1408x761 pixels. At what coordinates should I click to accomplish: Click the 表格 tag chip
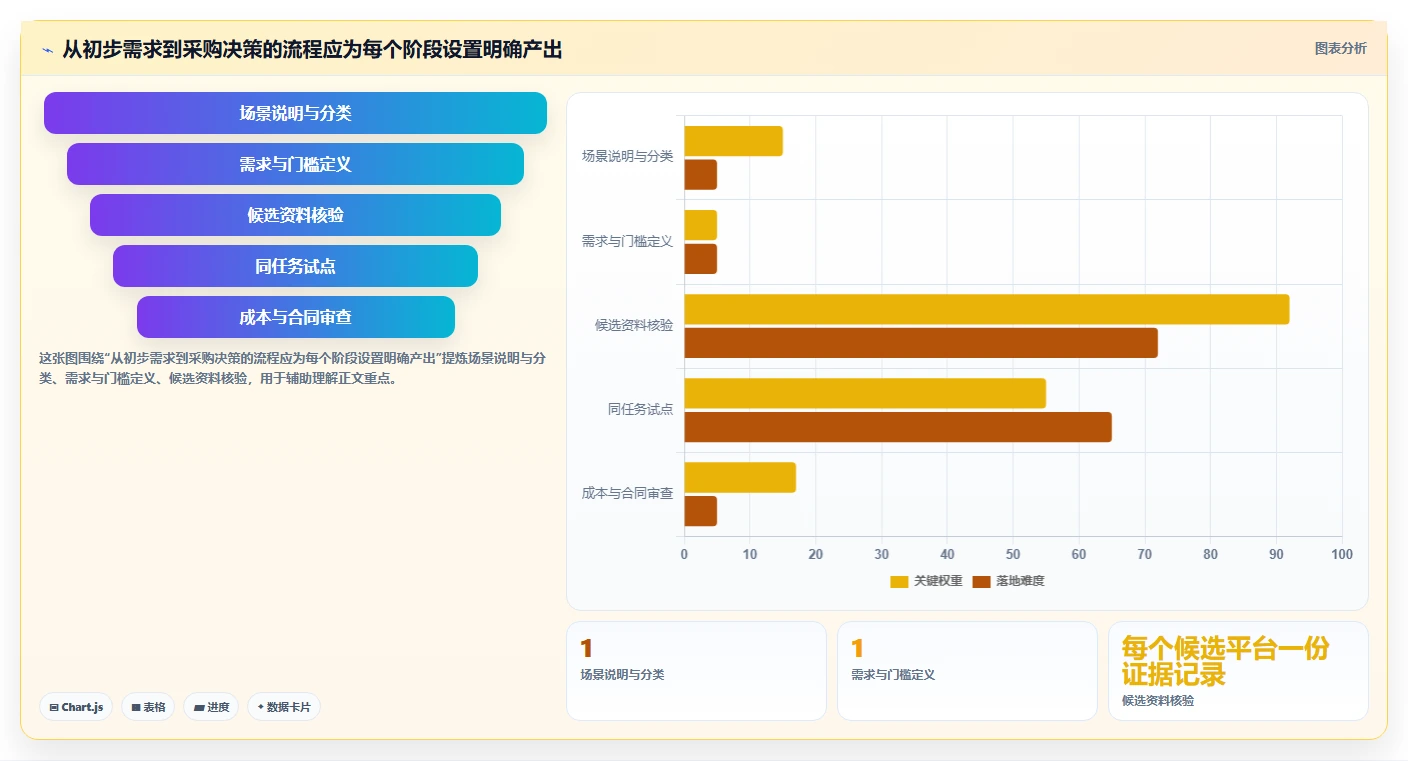148,707
